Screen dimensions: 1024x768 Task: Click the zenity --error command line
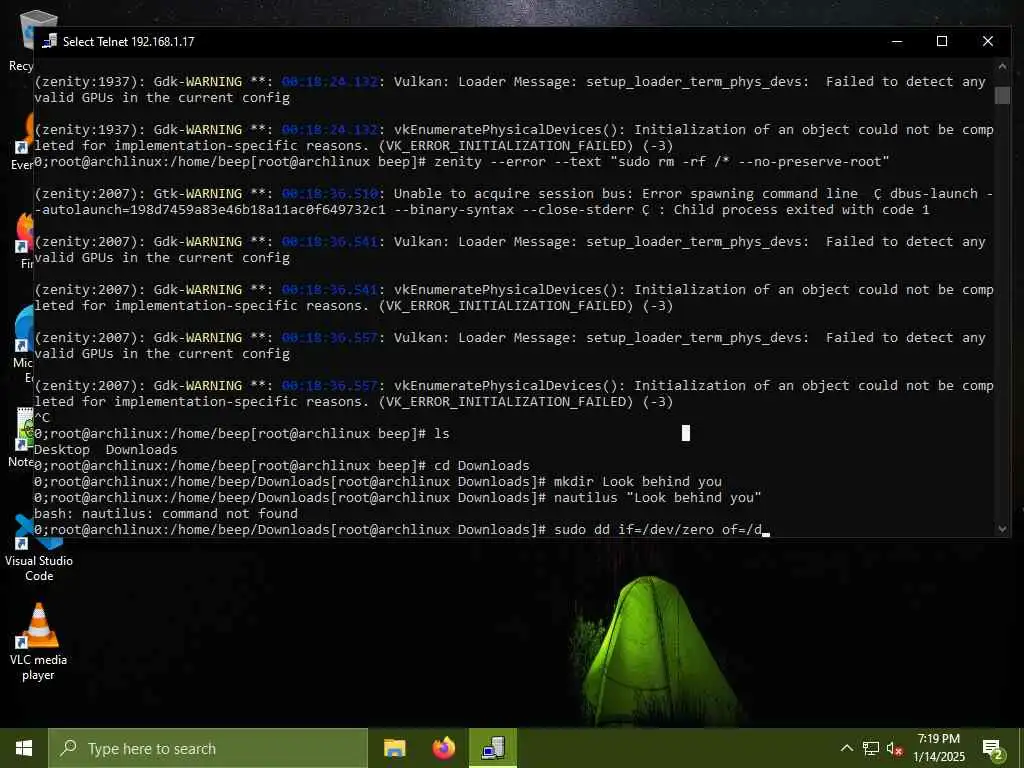pos(462,161)
